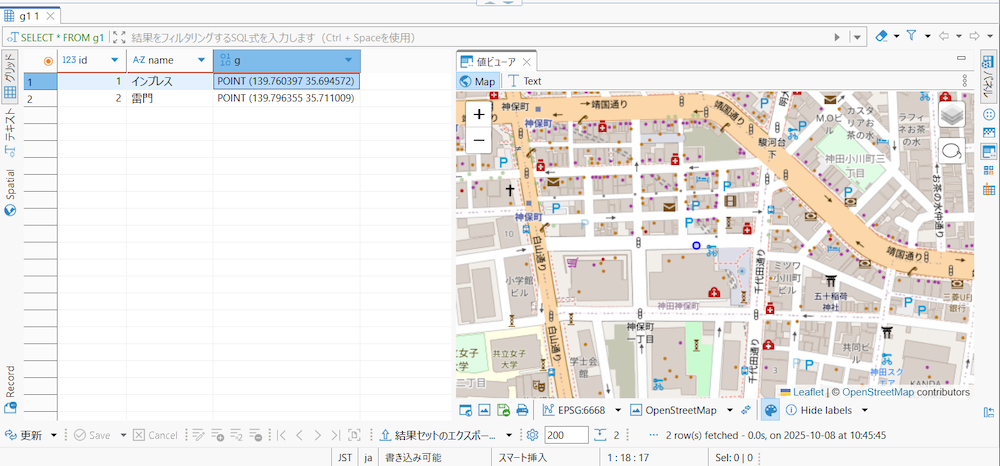Toggle the map color palette button
Image resolution: width=1000 pixels, height=466 pixels.
(770, 410)
